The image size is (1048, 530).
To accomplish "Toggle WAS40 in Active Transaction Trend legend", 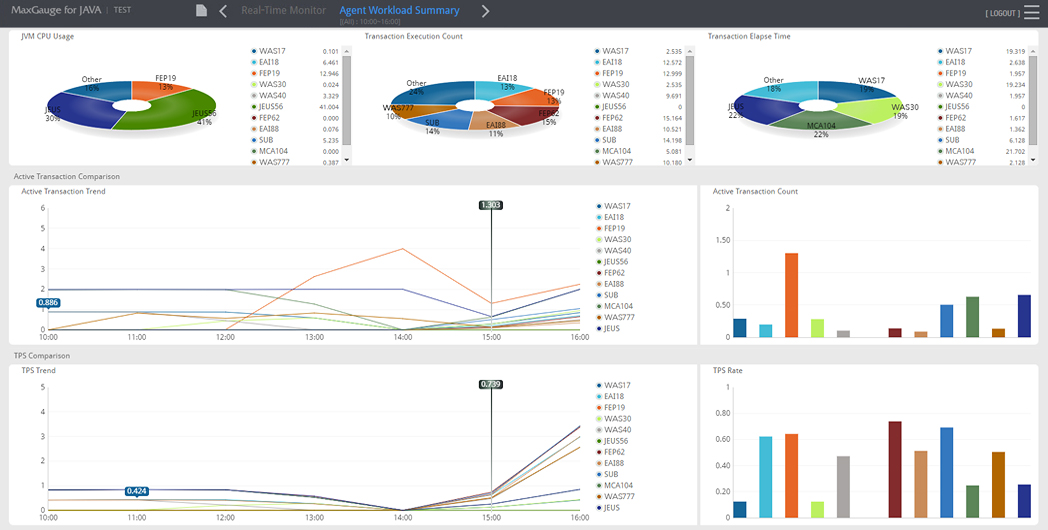I will (x=613, y=251).
